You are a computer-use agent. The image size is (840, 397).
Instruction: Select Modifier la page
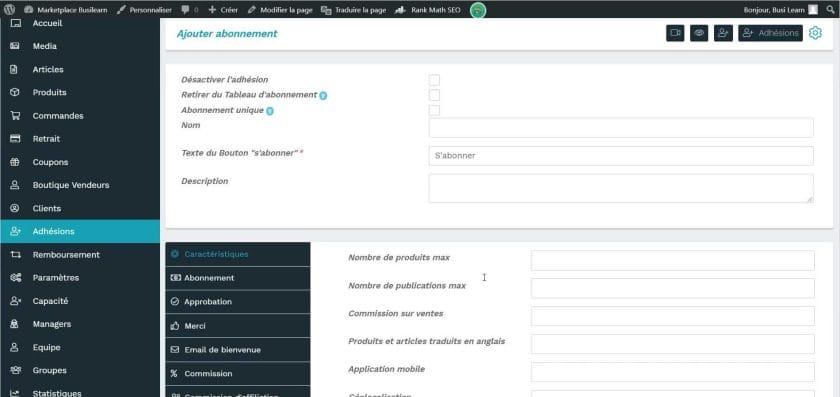click(280, 10)
